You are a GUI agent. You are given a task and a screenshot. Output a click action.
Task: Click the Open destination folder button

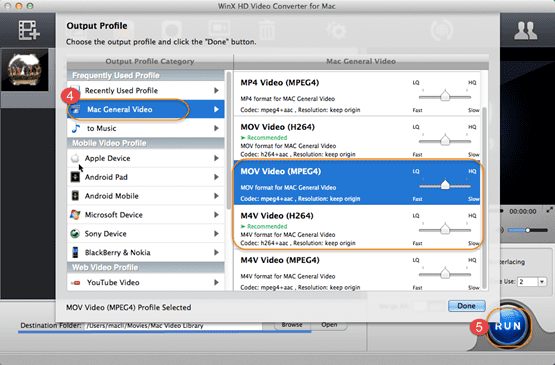[329, 325]
